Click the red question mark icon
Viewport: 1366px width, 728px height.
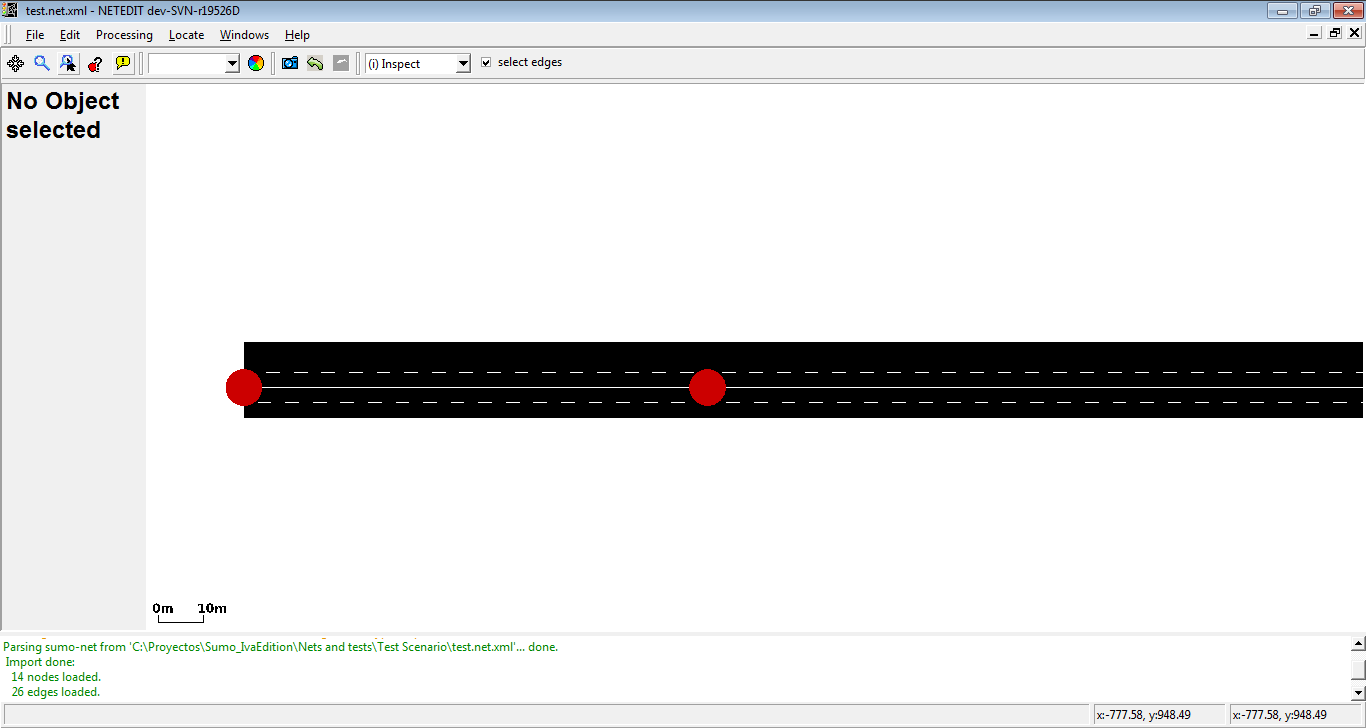point(95,63)
